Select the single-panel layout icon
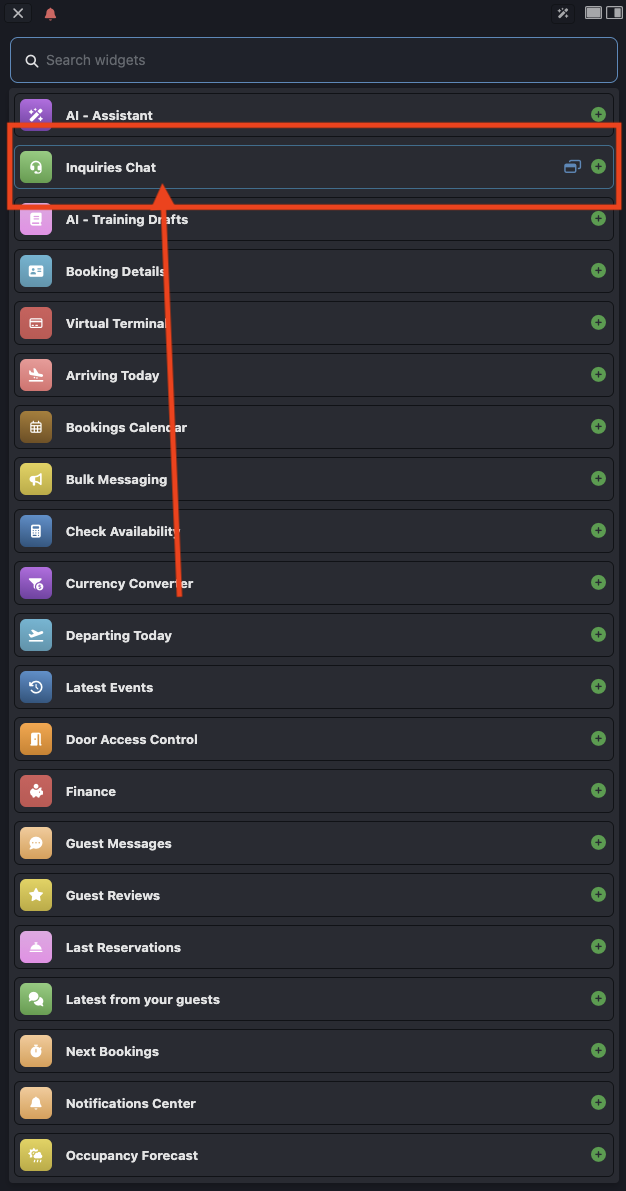 point(593,12)
